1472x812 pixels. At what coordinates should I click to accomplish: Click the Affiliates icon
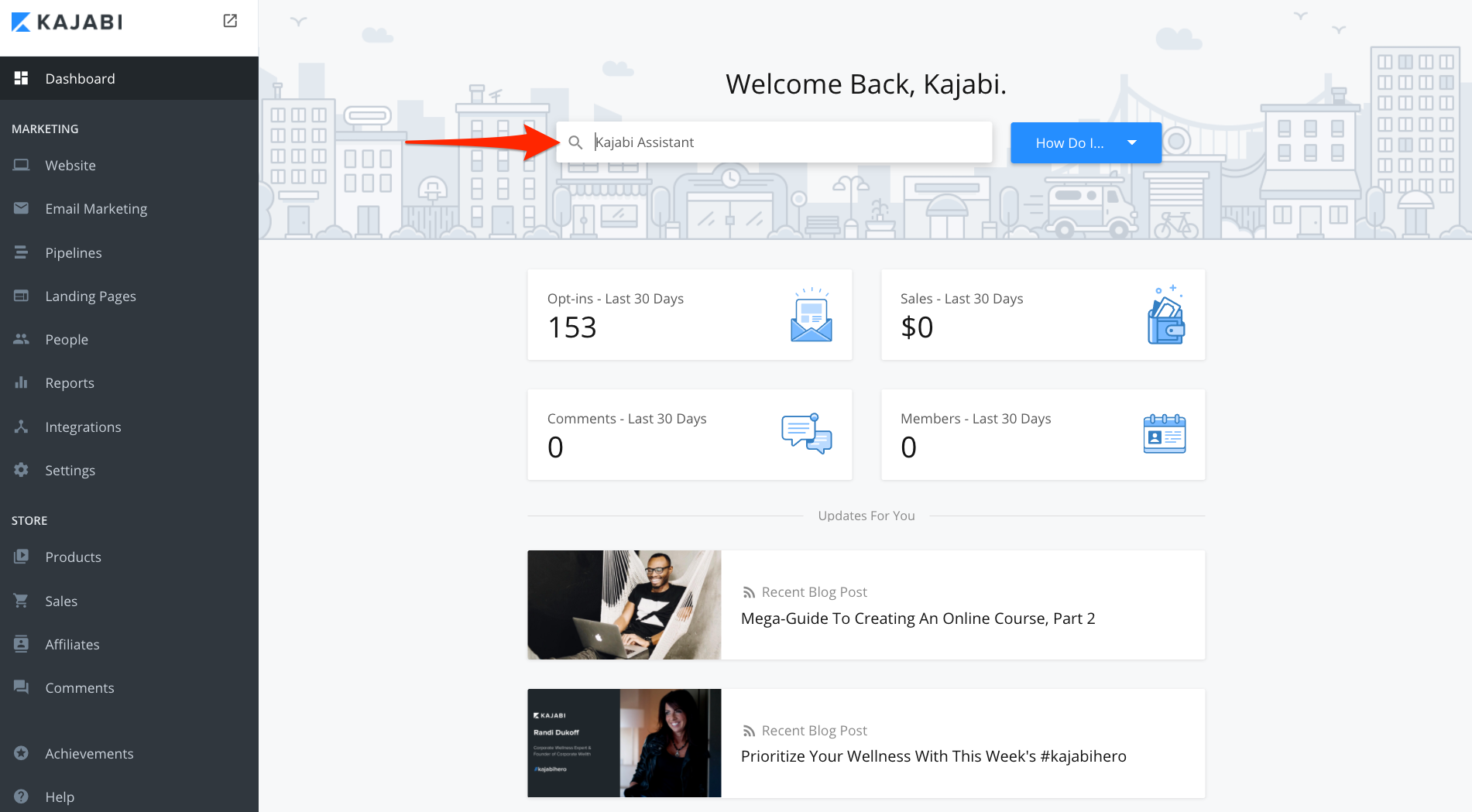click(x=21, y=644)
